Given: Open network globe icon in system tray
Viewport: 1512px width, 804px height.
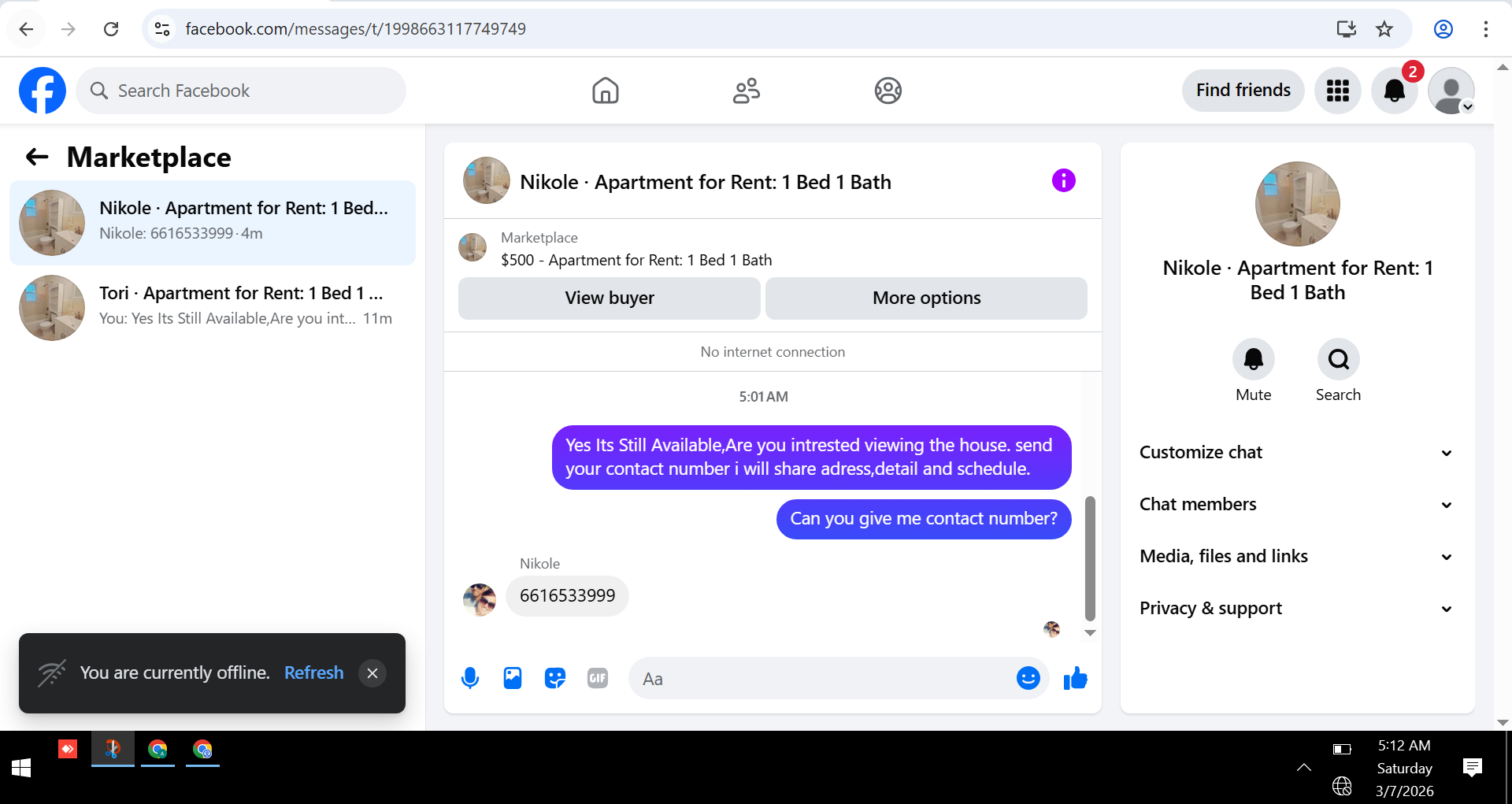Looking at the screenshot, I should [1342, 785].
